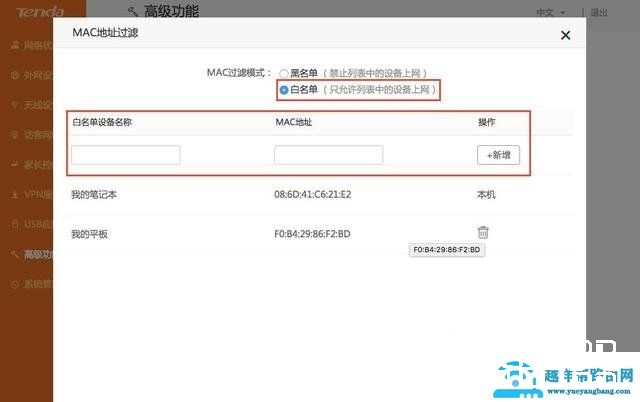Viewport: 640px width, 402px height.
Task: Click MAC address 08:6D:41:C6:21:E2
Action: pos(313,195)
